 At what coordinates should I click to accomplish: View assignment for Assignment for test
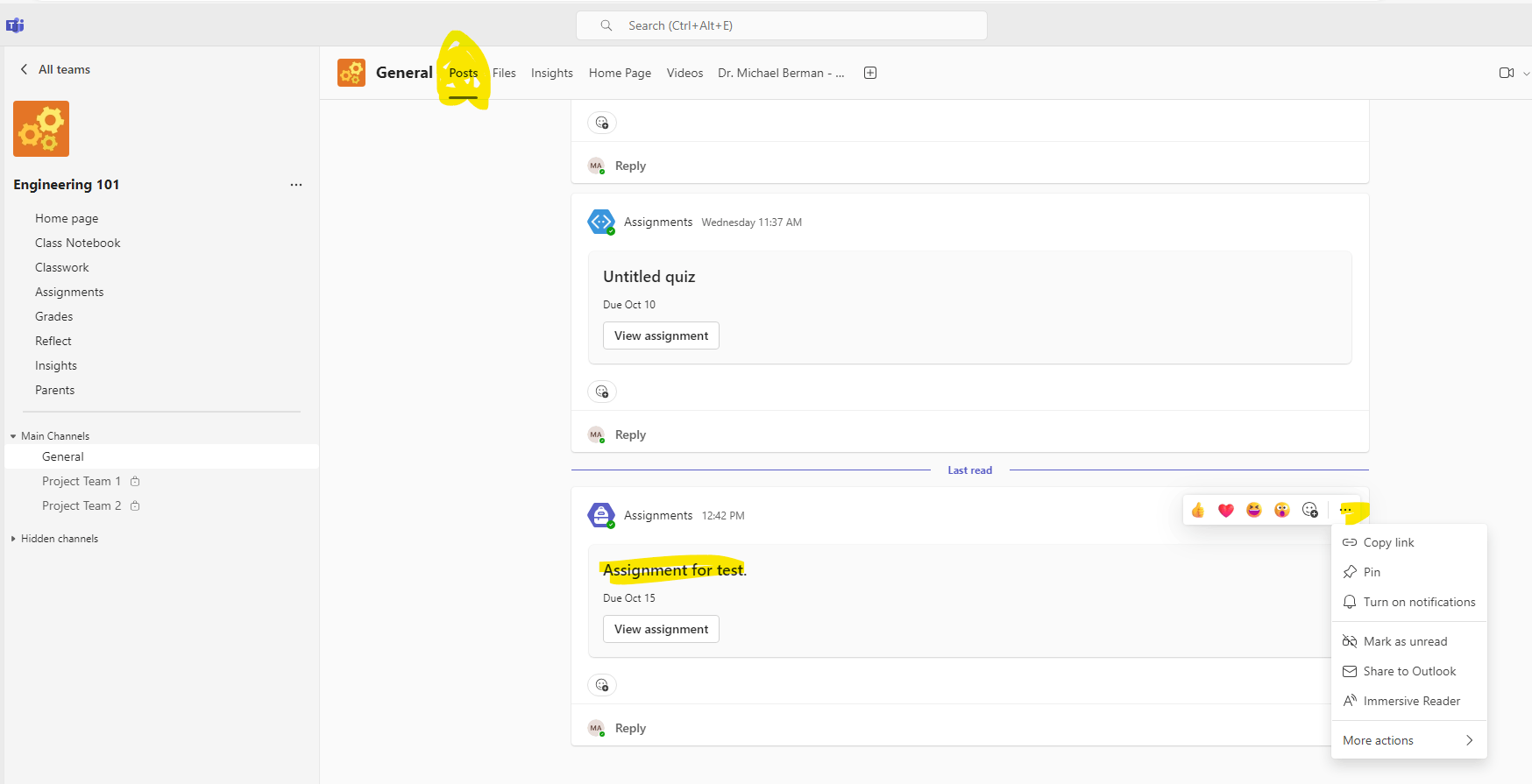661,629
